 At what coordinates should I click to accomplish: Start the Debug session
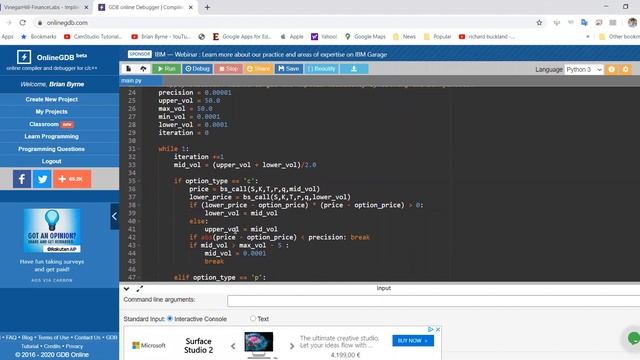[197, 69]
